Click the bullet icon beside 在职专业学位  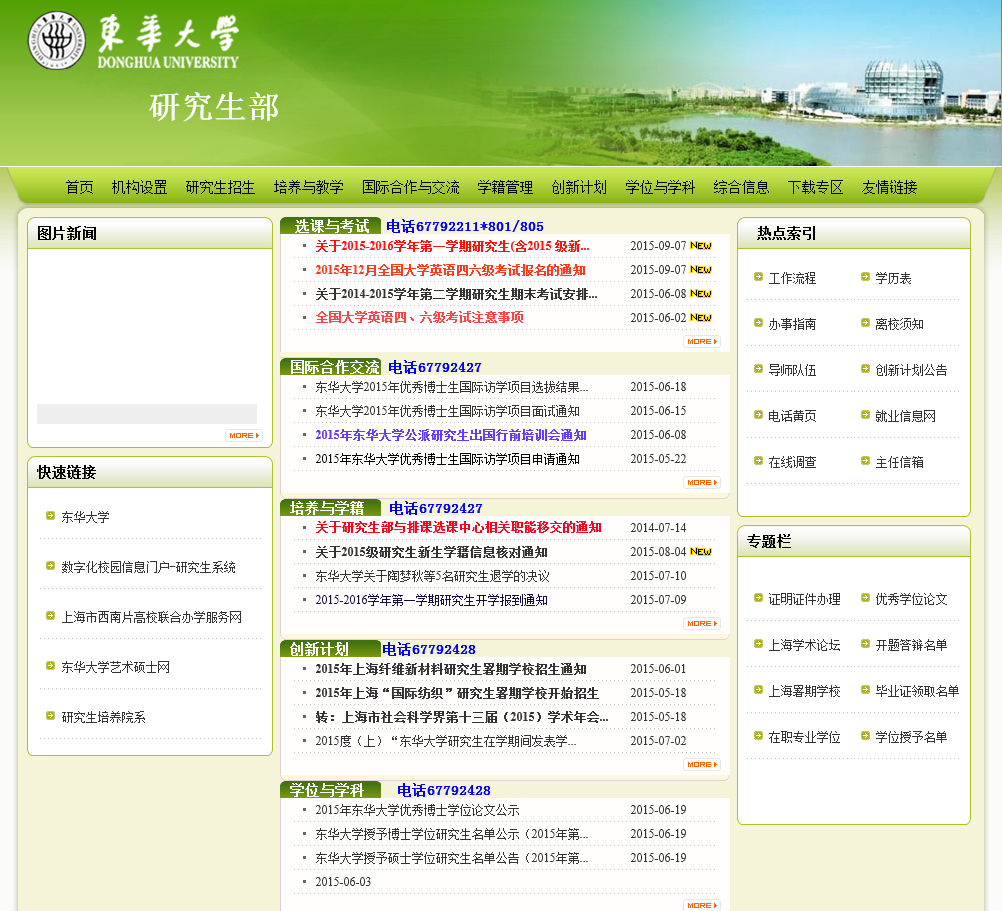click(x=758, y=736)
